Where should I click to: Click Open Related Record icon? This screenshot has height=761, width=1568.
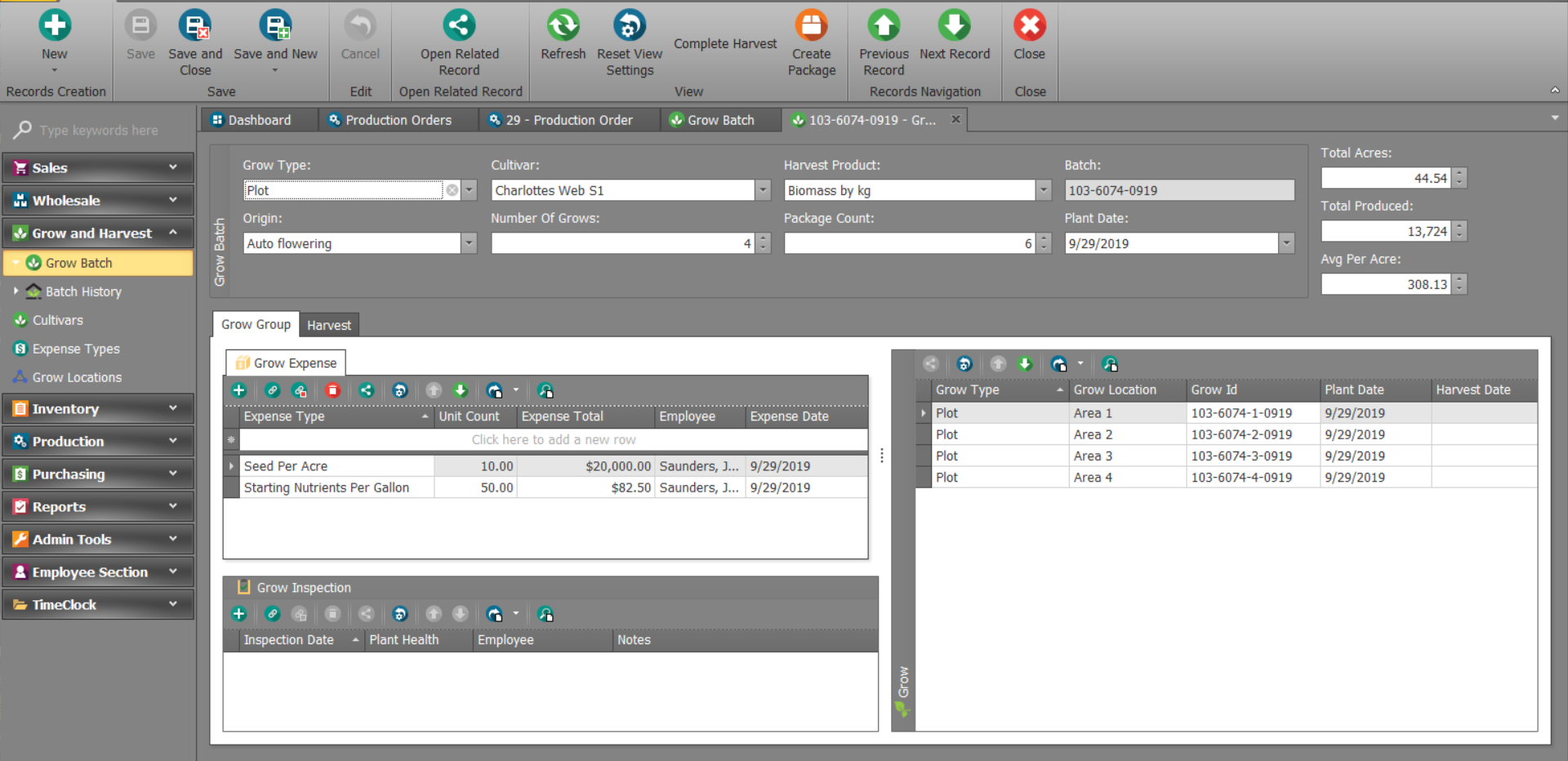459,26
